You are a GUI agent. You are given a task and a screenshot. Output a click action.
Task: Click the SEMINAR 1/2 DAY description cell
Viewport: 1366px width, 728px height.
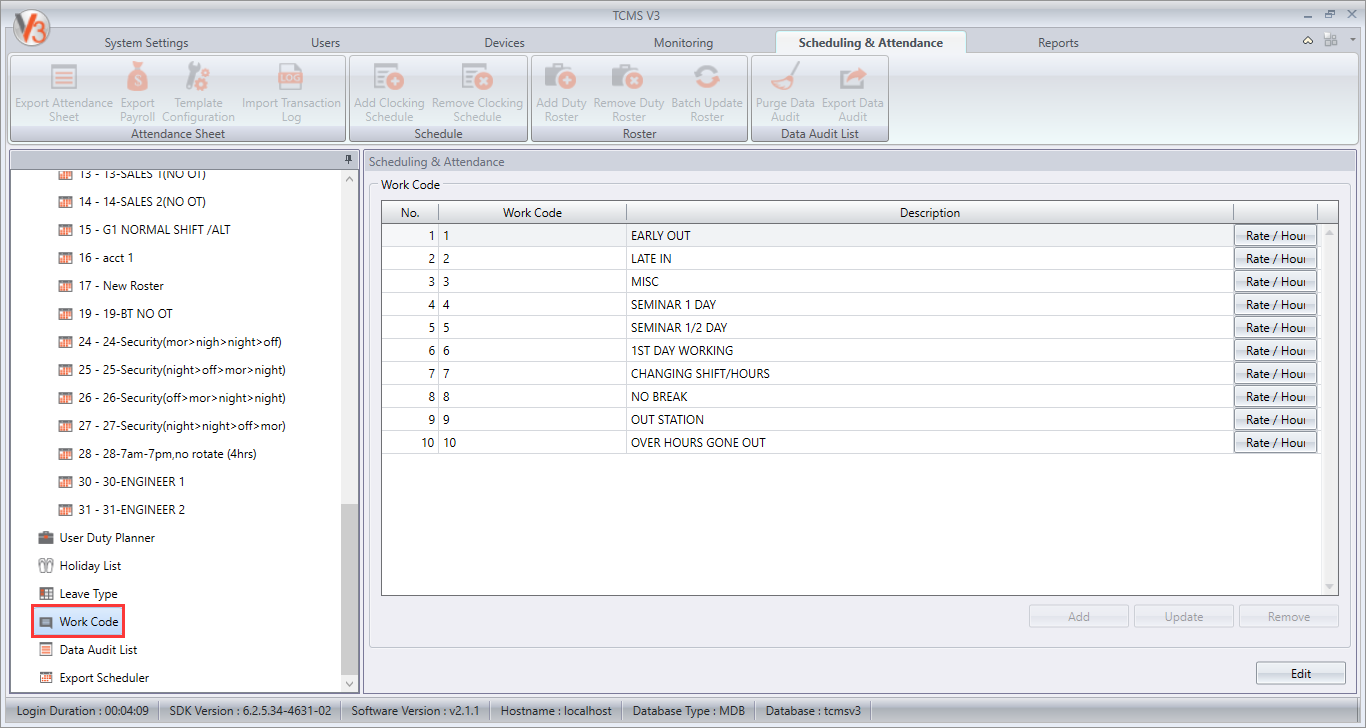(930, 328)
